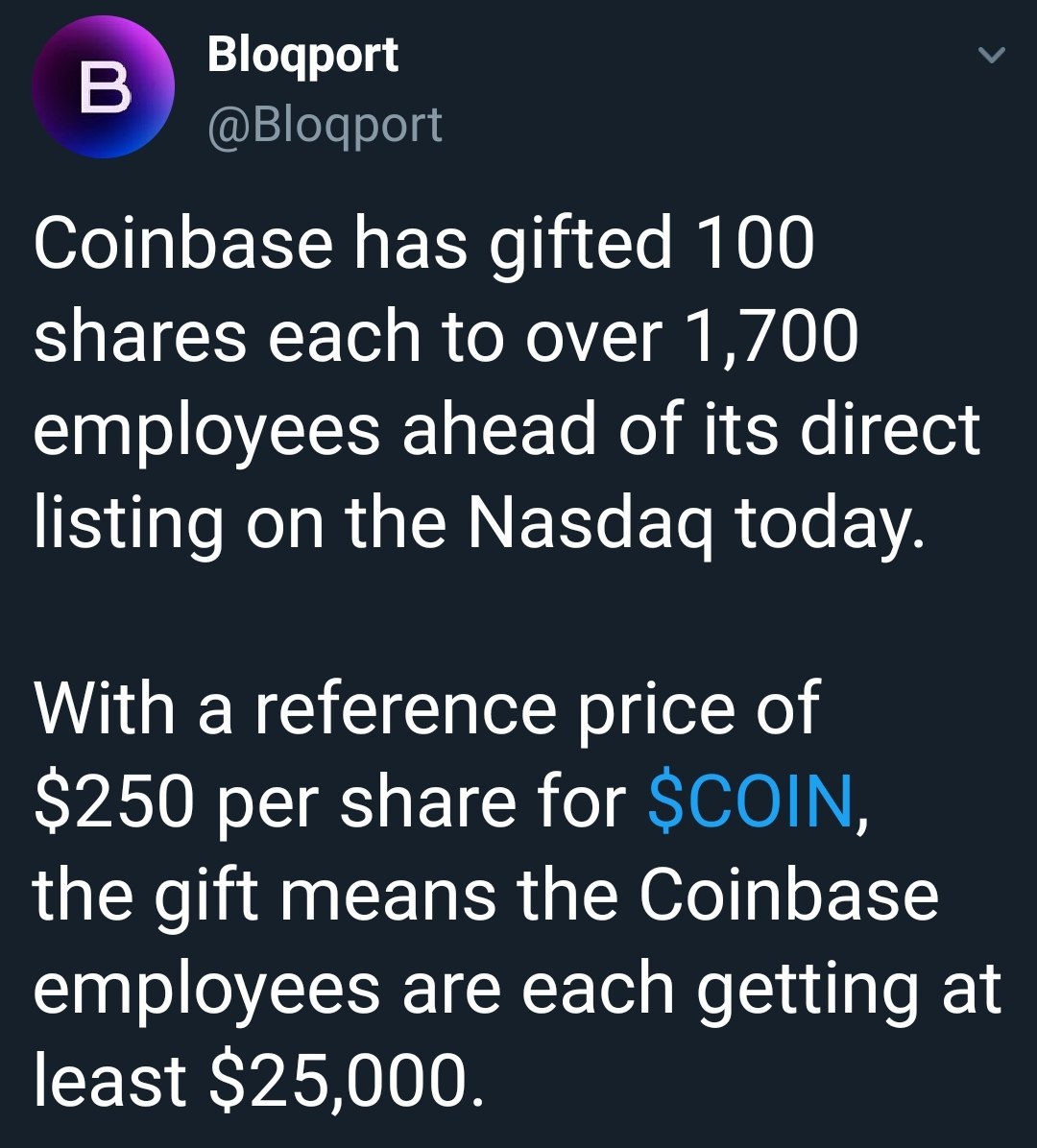
Task: Open the $COIN cashtag link
Action: click(x=752, y=801)
